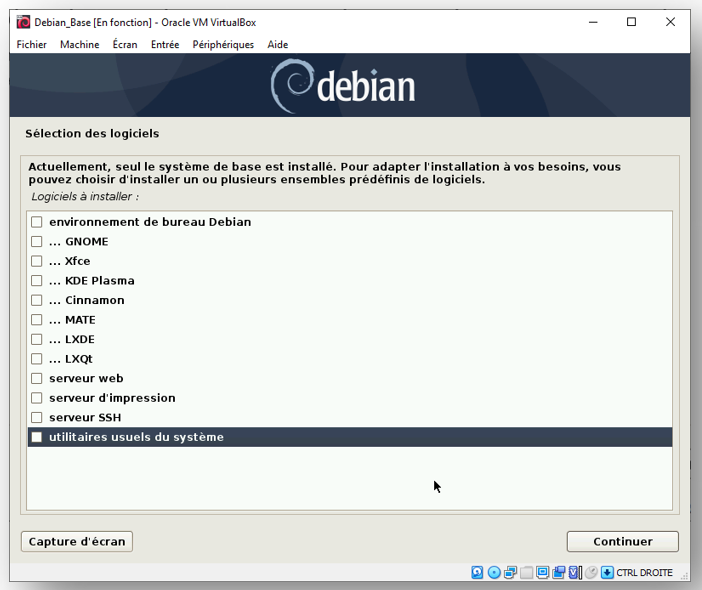This screenshot has height=590, width=702.
Task: Click the 'Logiciels à installer :' label
Action: [85, 197]
